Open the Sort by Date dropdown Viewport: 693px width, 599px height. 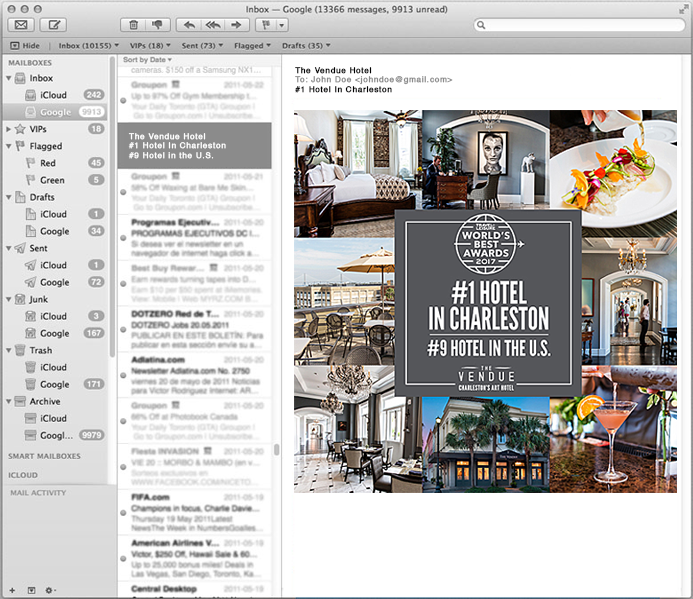pyautogui.click(x=145, y=60)
